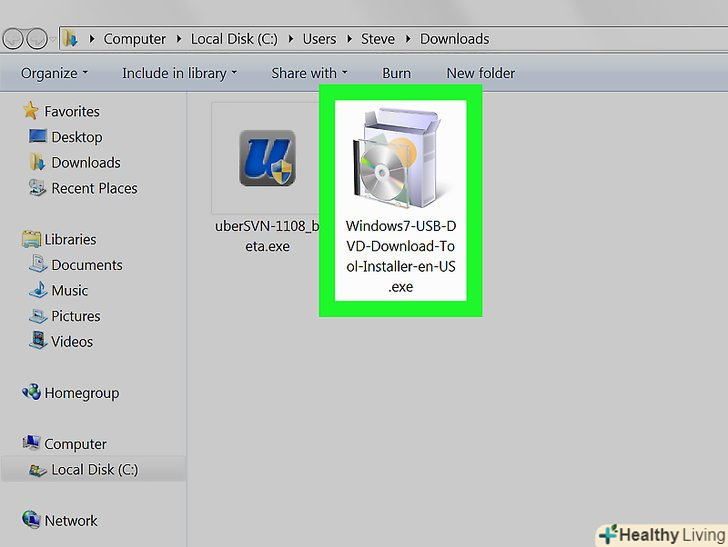Open Desktop in the navigation pane
This screenshot has height=547, width=728.
(x=77, y=137)
